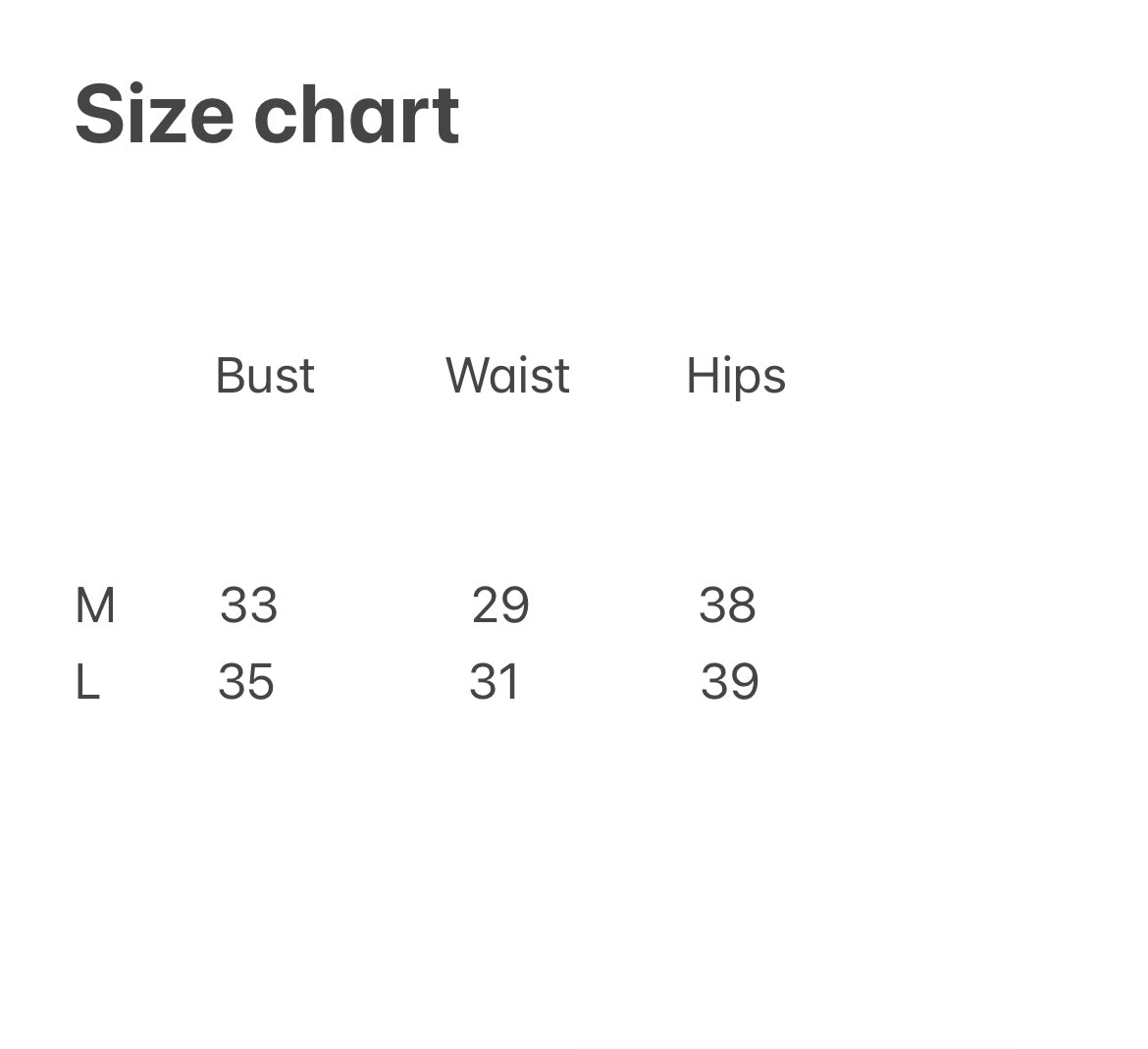Select the Waist column header
1148x1049 pixels.
tap(507, 375)
